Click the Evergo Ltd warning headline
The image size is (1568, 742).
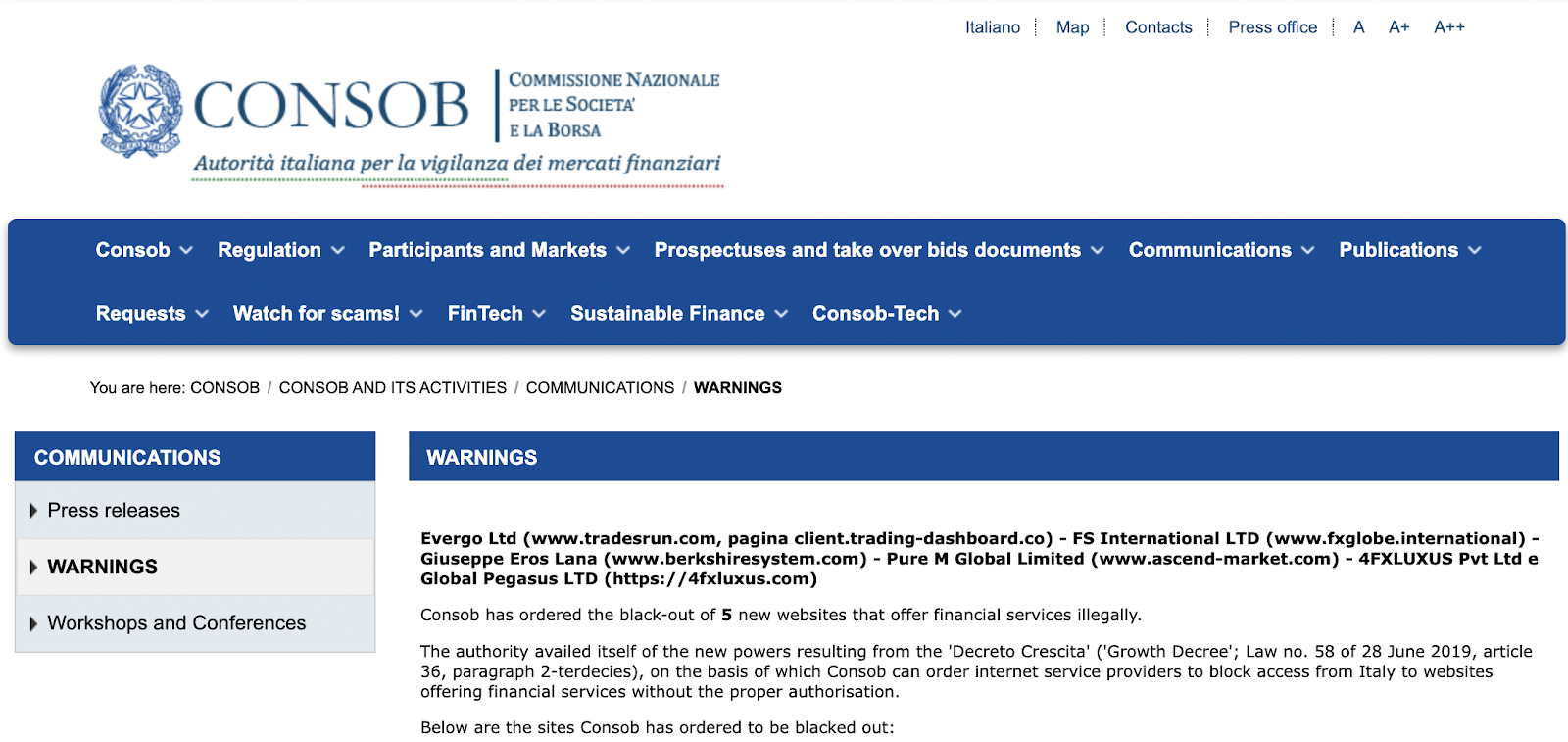(980, 559)
